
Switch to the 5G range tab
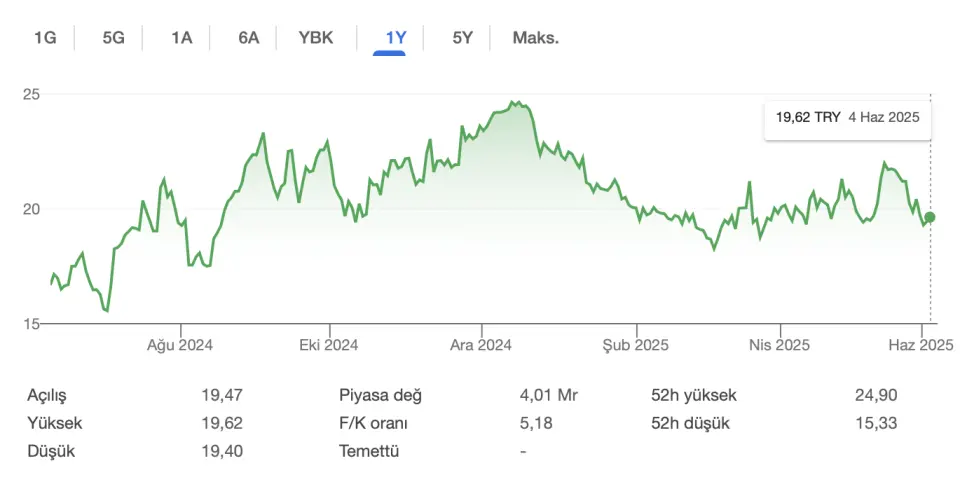click(113, 38)
